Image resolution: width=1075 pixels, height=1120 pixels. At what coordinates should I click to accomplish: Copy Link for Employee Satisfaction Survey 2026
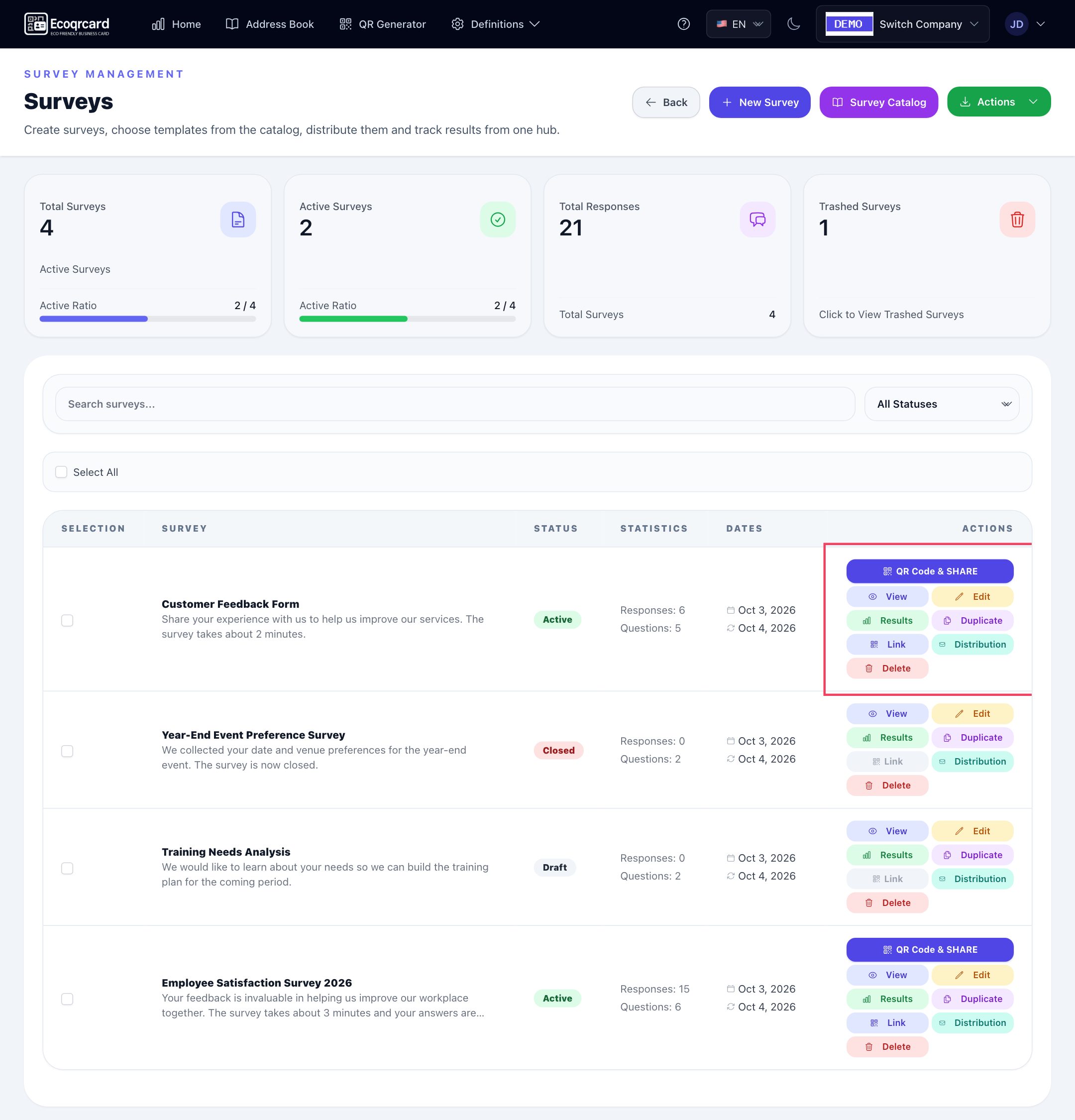(x=887, y=1023)
